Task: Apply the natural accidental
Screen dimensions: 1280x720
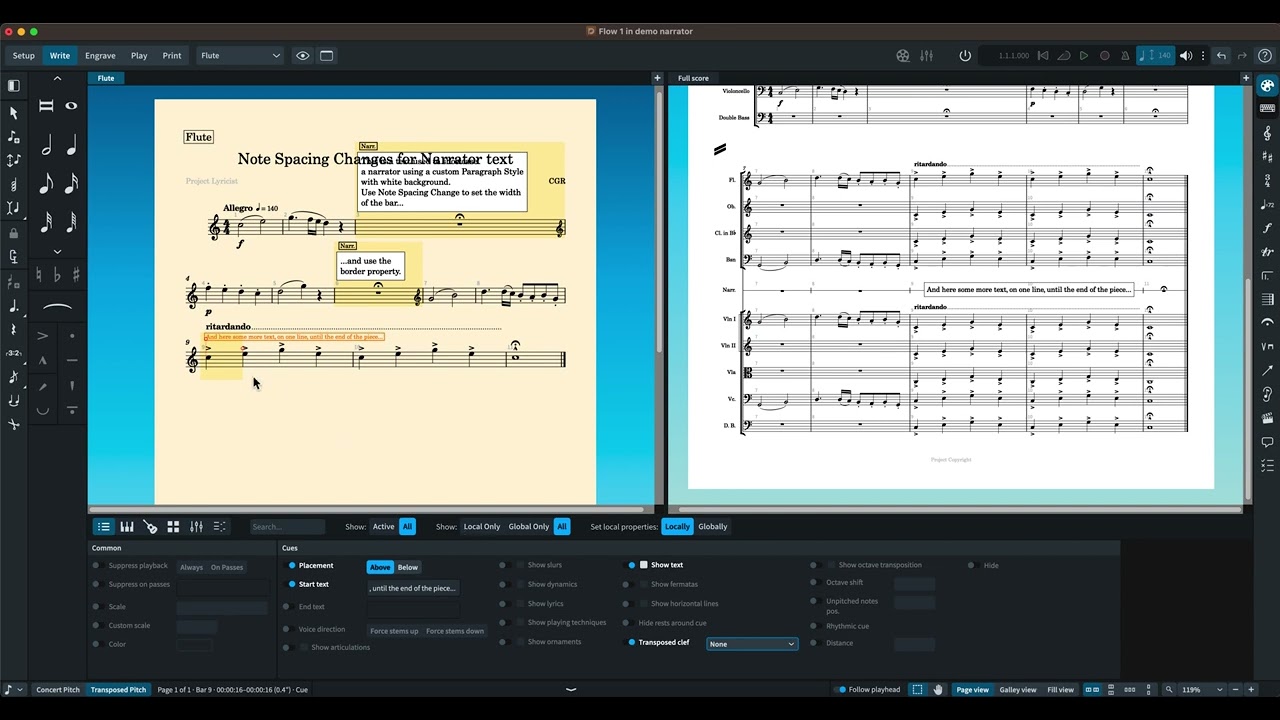Action: tap(40, 275)
